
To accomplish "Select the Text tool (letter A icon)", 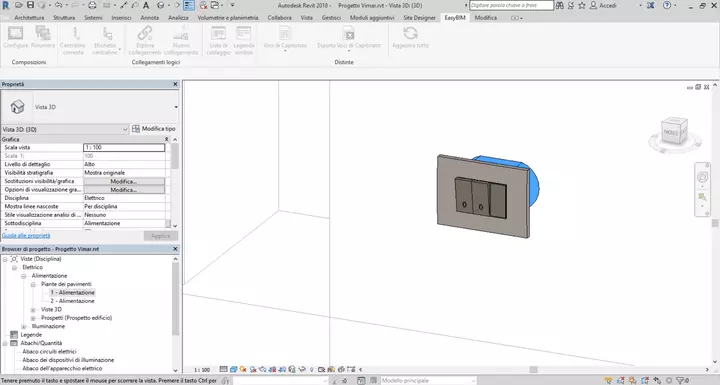I will (146, 6).
